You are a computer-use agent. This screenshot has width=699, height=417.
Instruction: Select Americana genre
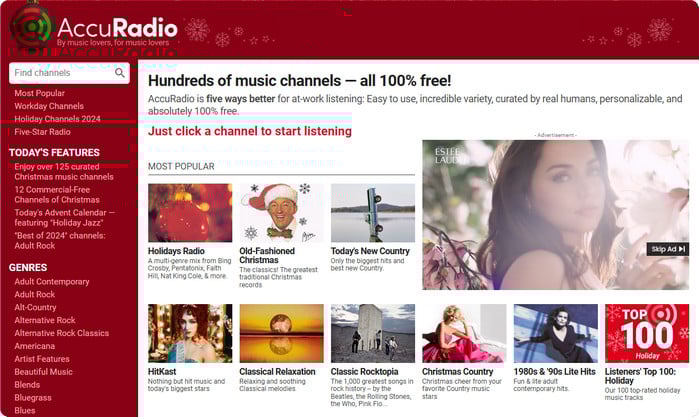click(34, 346)
